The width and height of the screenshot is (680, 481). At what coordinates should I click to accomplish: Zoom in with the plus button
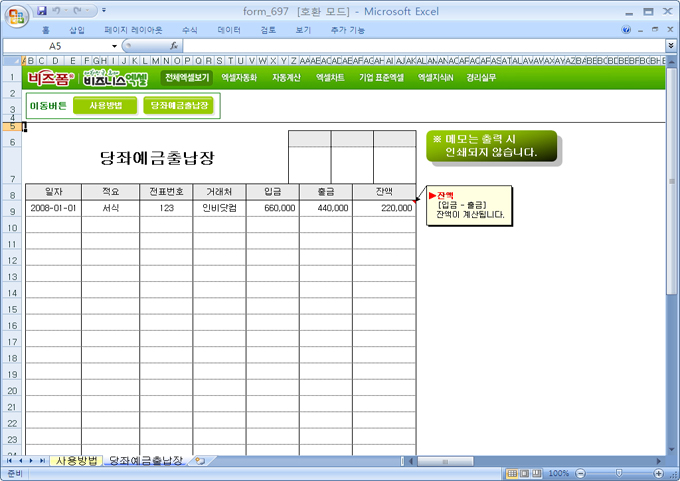click(x=659, y=473)
